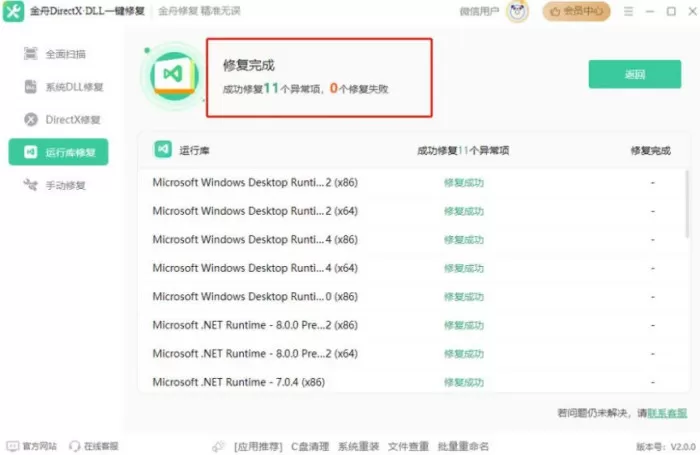
Task: Open the 系统重装 recommended app
Action: coord(358,447)
